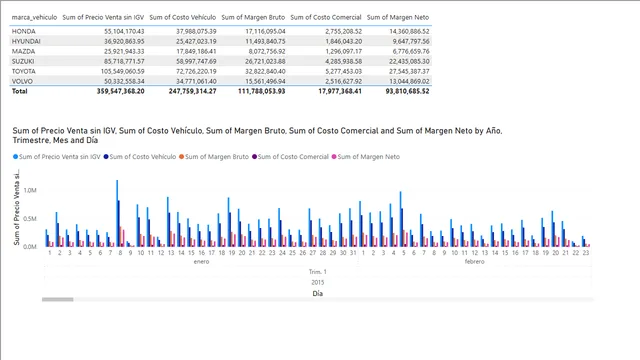The image size is (640, 360).
Task: Click HONDA value 55,104,170.43
Action: tap(124, 31)
